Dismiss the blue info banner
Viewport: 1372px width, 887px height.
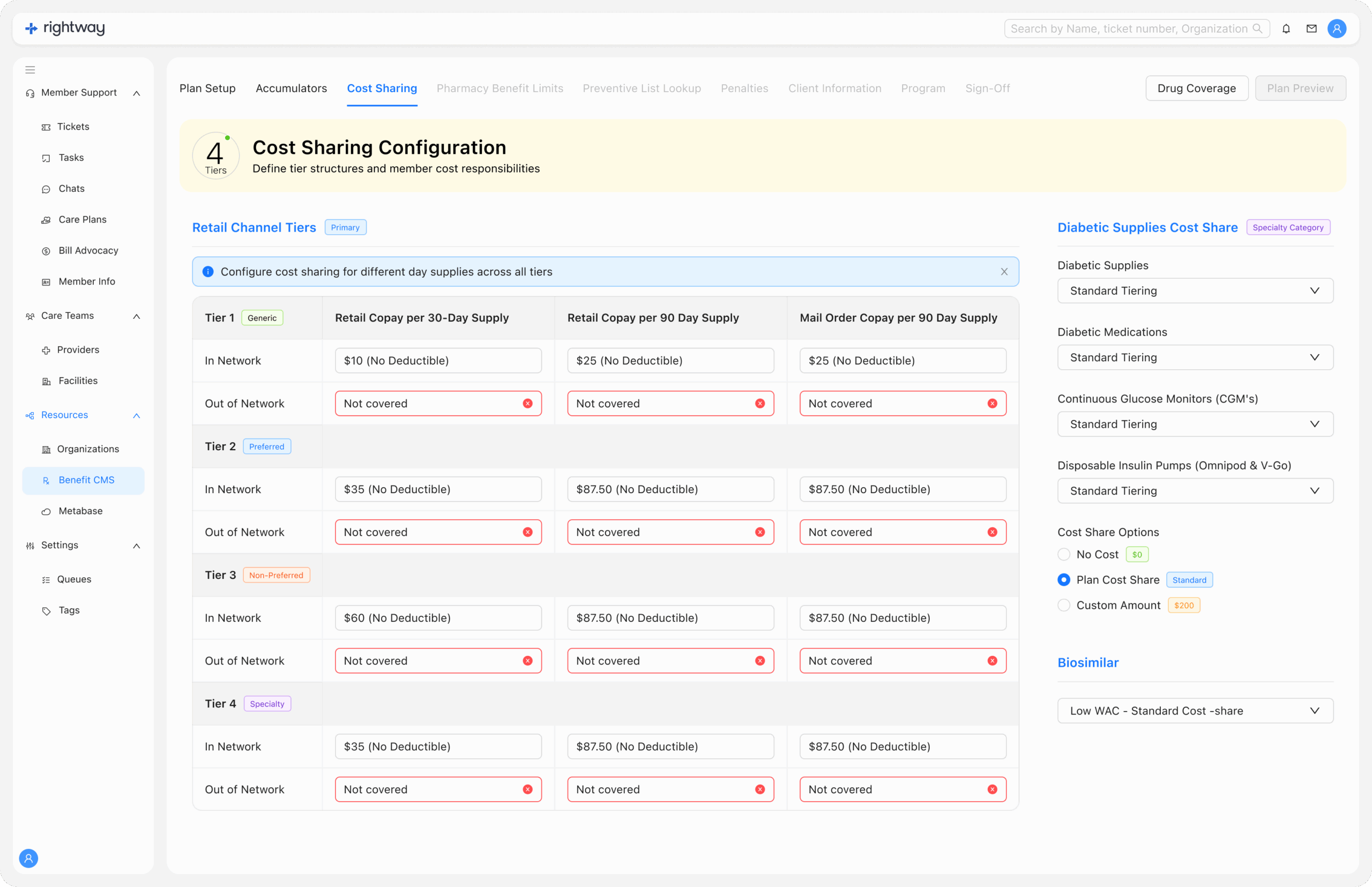coord(1004,272)
